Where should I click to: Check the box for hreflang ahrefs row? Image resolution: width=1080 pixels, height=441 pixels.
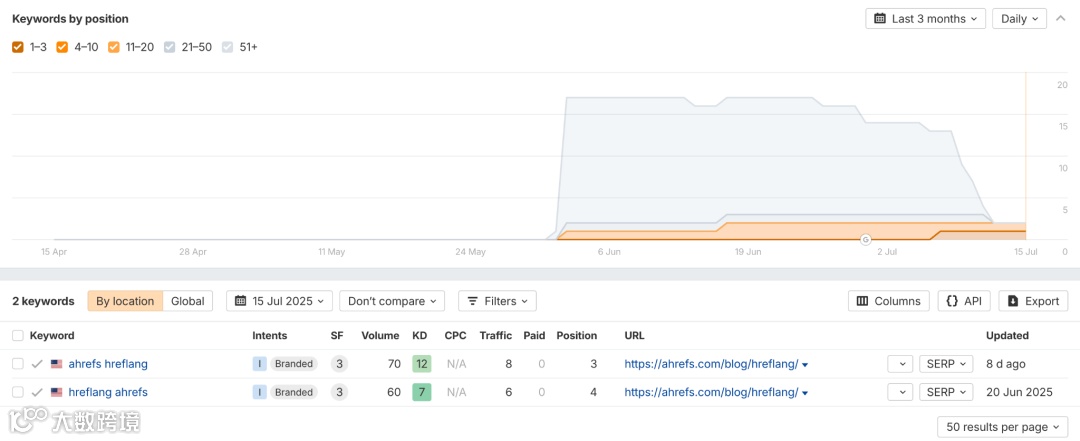point(18,392)
